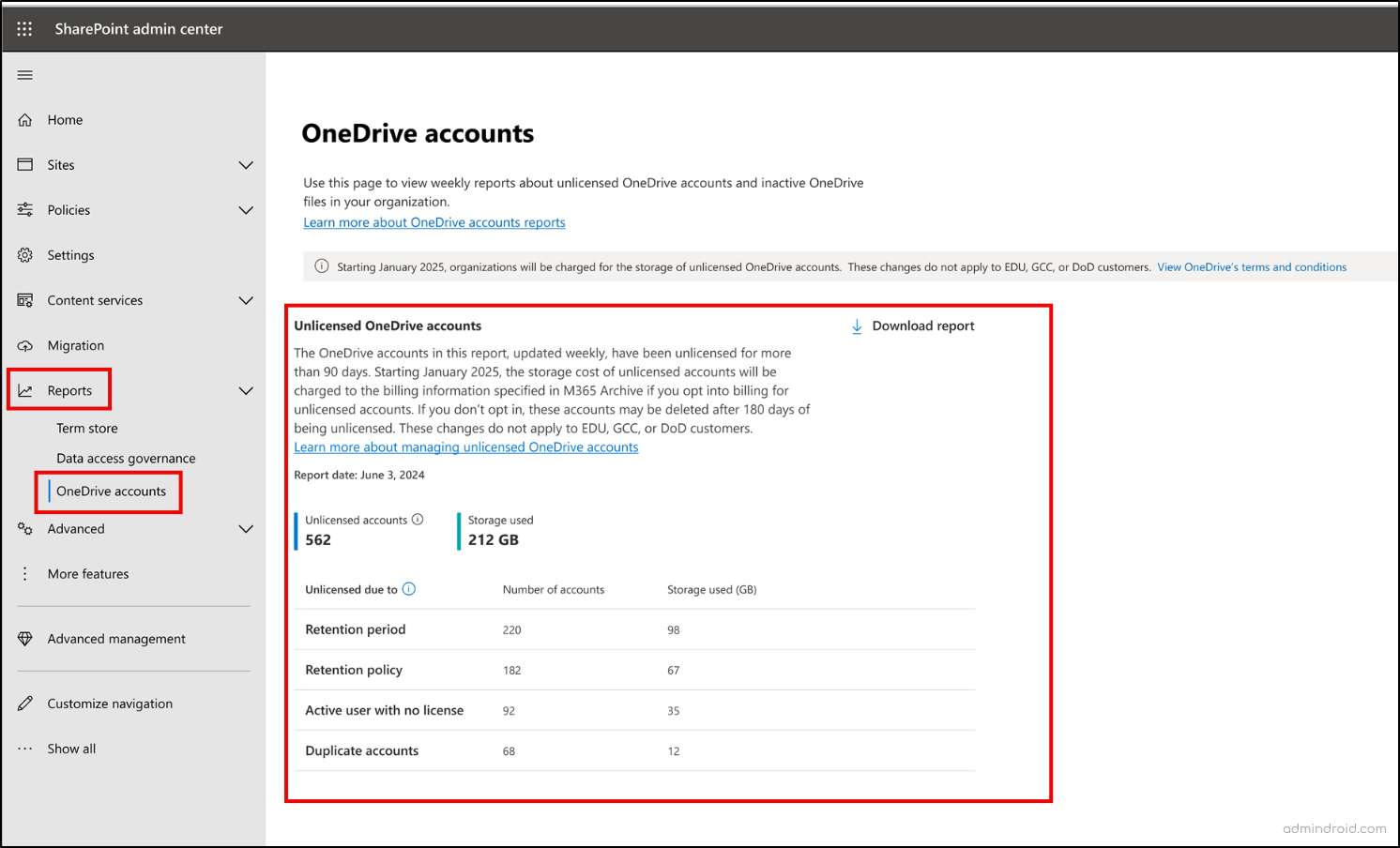Click the Migration icon in the sidebar
This screenshot has height=848, width=1400.
(25, 345)
